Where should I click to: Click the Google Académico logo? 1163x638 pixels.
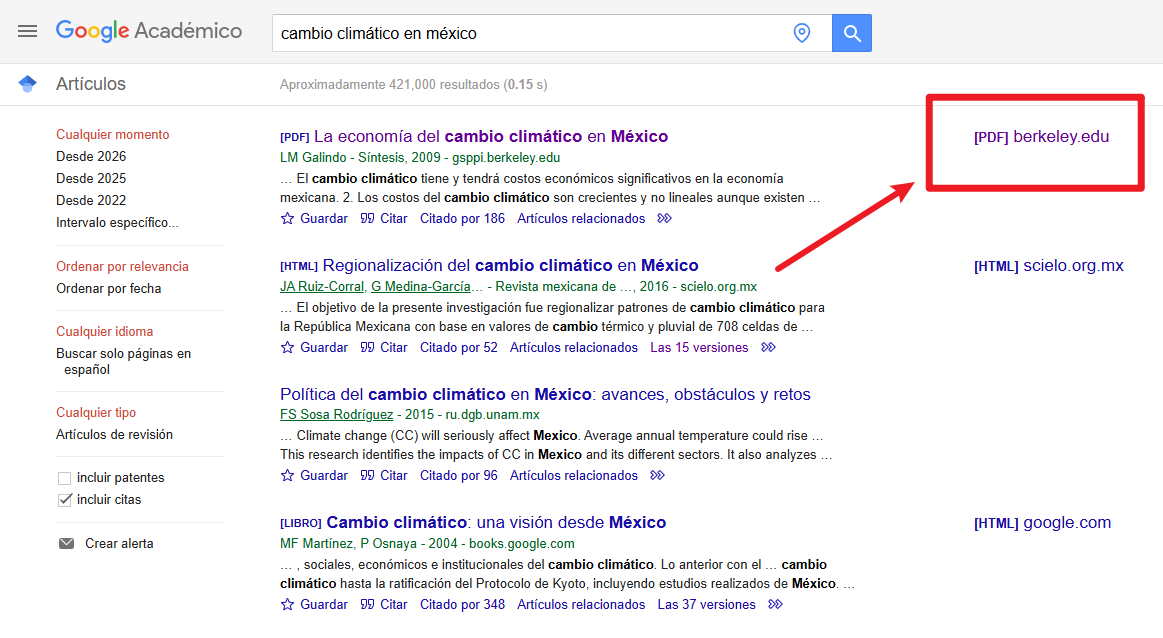click(x=148, y=31)
